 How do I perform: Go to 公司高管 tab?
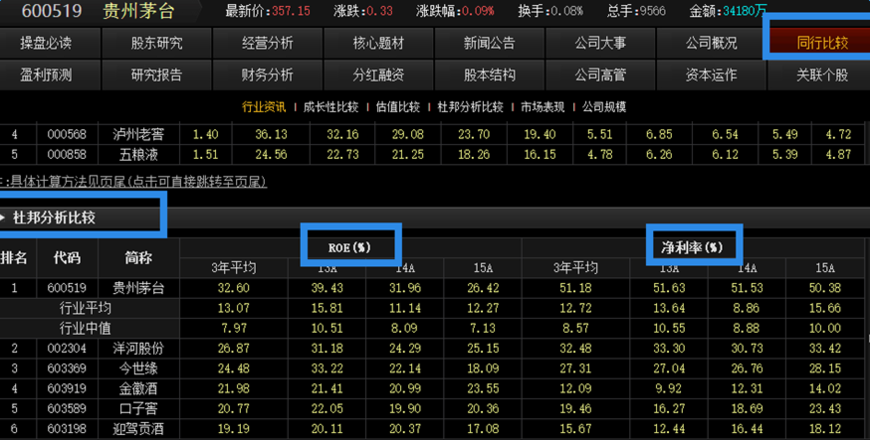point(600,75)
